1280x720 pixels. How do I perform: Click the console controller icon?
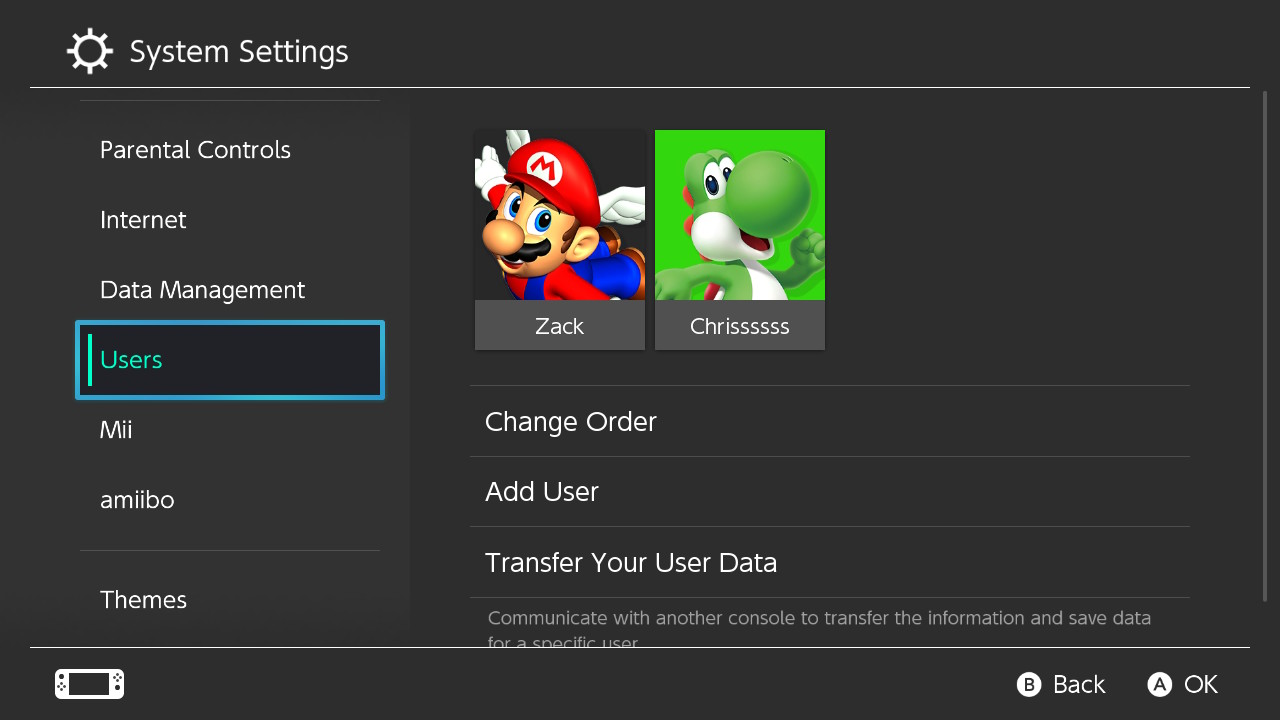[x=89, y=684]
